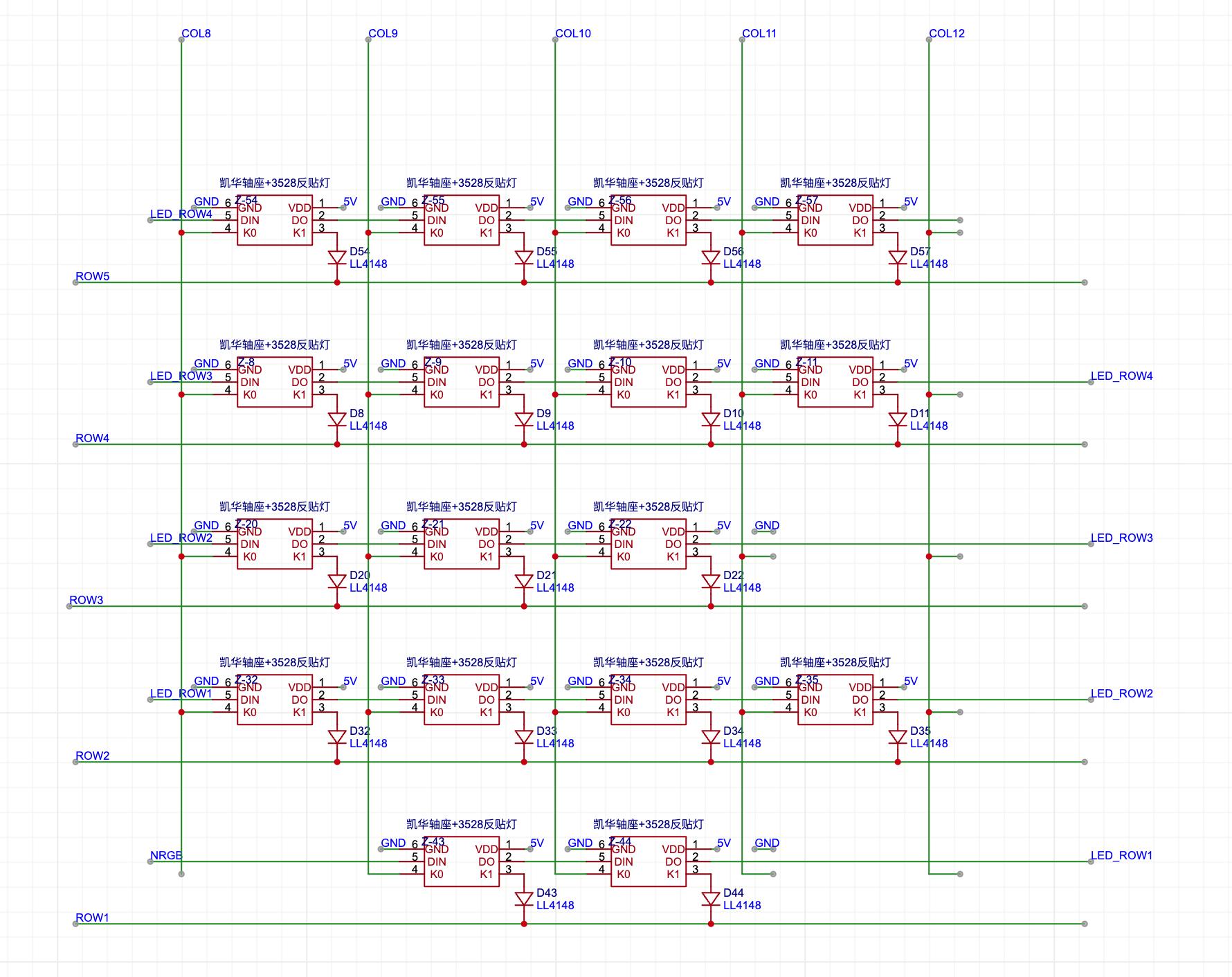Select diode symbol D57
The height and width of the screenshot is (977, 1232).
tap(898, 257)
